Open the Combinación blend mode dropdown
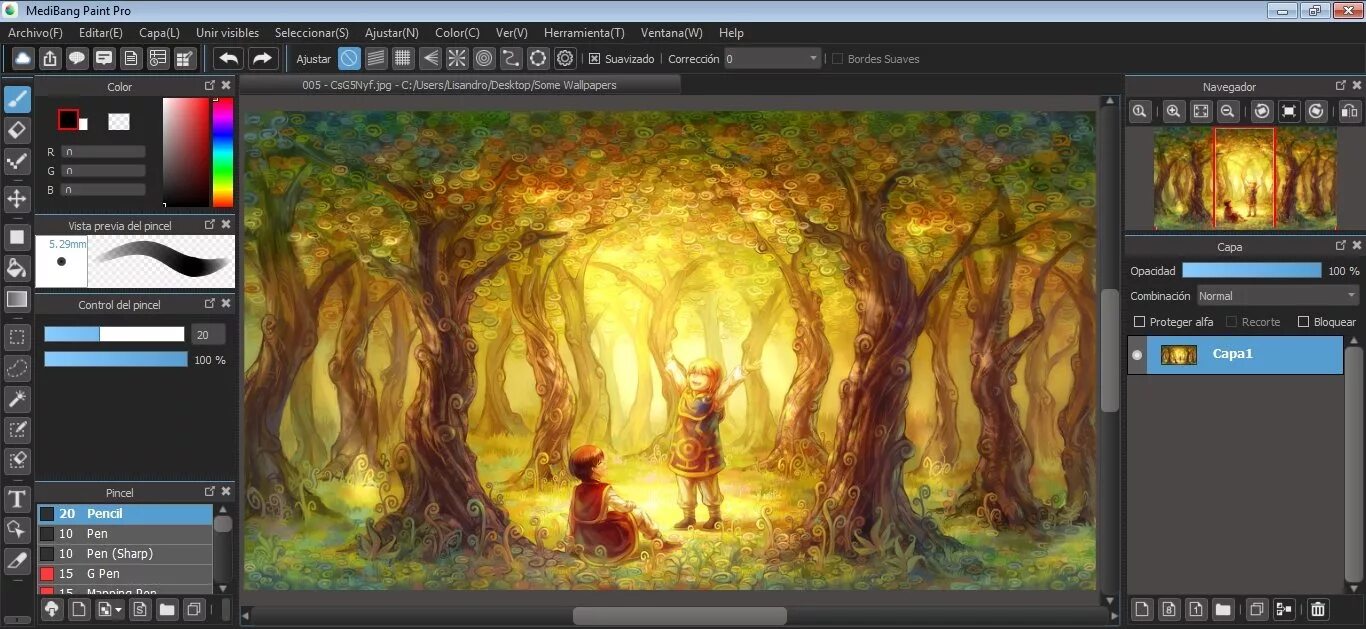The image size is (1366, 629). [x=1277, y=296]
